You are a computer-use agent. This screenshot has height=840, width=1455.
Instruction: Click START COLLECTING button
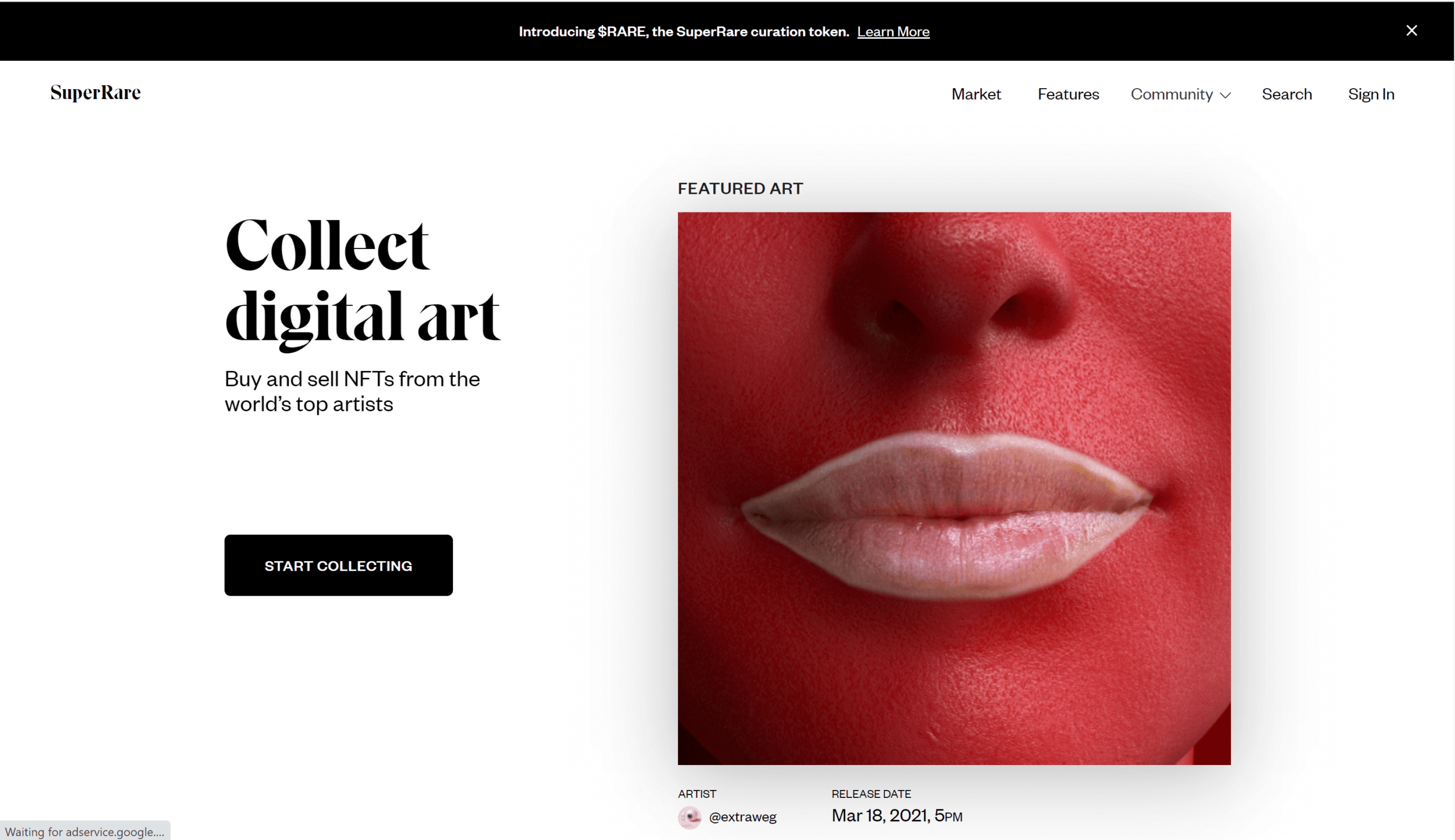coord(338,565)
